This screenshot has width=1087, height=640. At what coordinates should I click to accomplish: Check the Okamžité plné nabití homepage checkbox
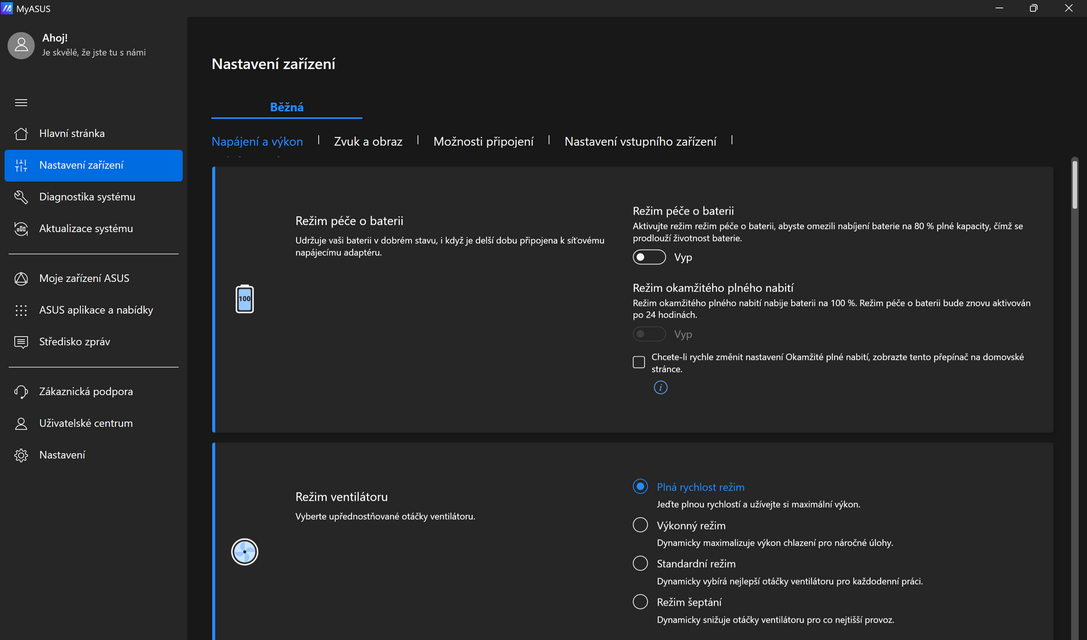pyautogui.click(x=639, y=363)
